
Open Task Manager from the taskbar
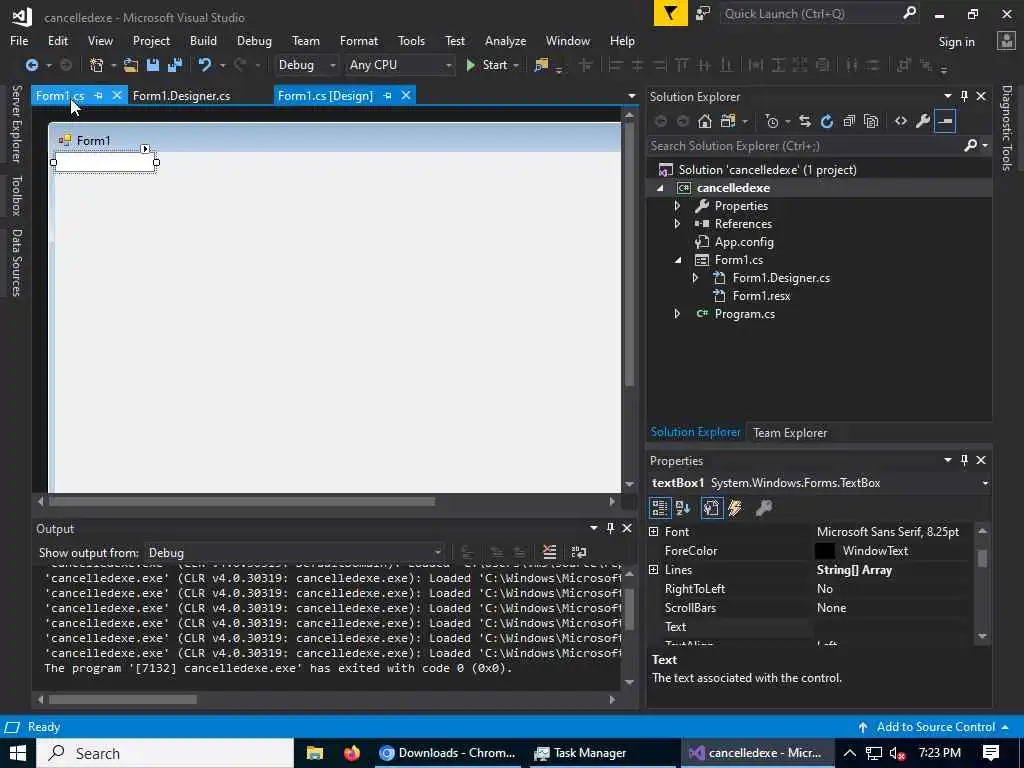[x=581, y=753]
